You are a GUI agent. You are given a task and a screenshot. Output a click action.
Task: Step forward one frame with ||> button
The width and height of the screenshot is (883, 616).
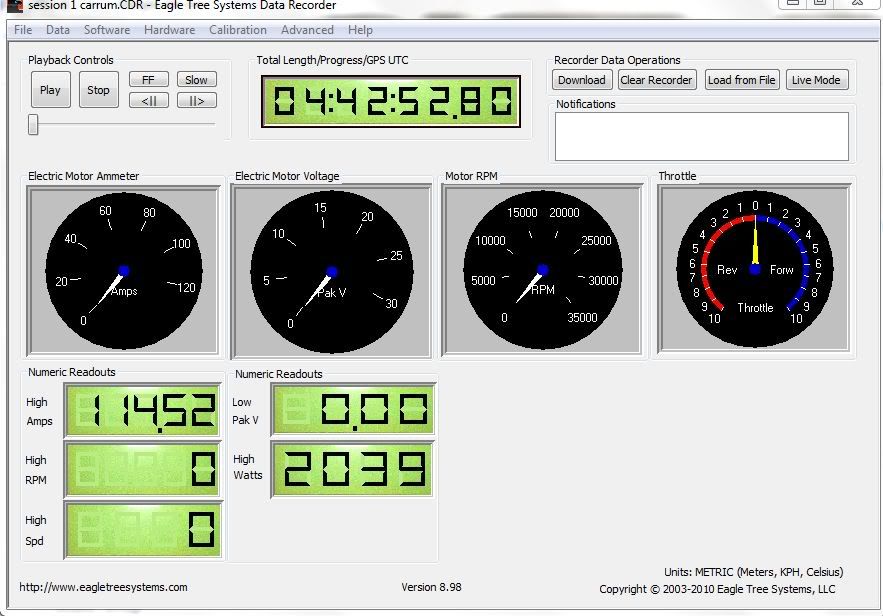click(196, 100)
